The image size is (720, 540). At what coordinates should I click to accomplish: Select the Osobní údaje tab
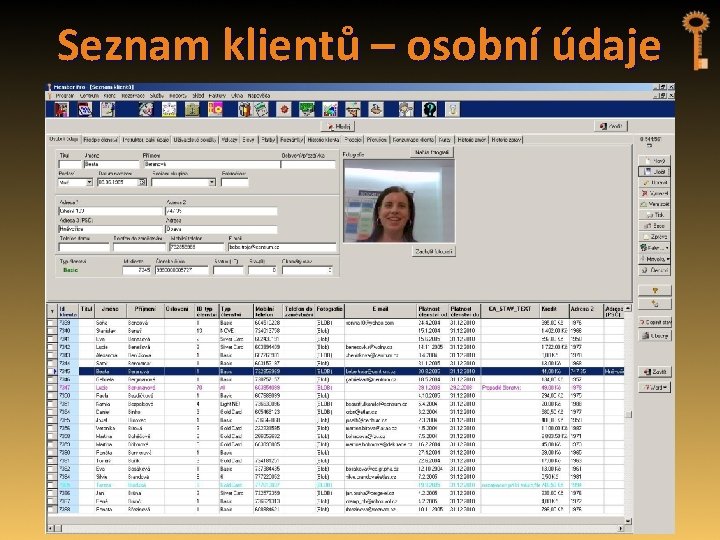click(64, 139)
